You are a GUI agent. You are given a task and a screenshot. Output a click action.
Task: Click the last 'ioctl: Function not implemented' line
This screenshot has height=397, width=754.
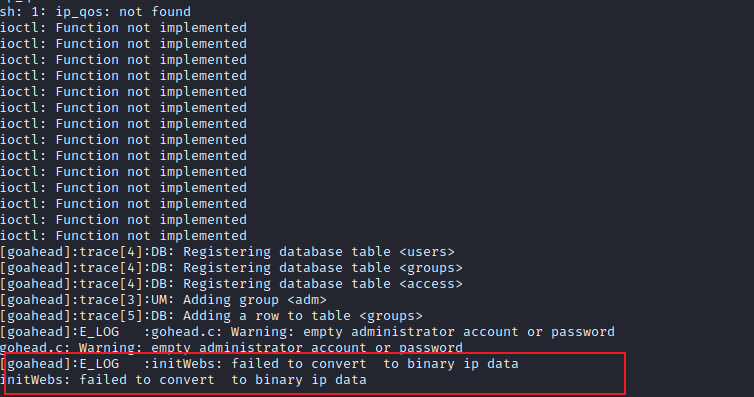[x=123, y=236]
